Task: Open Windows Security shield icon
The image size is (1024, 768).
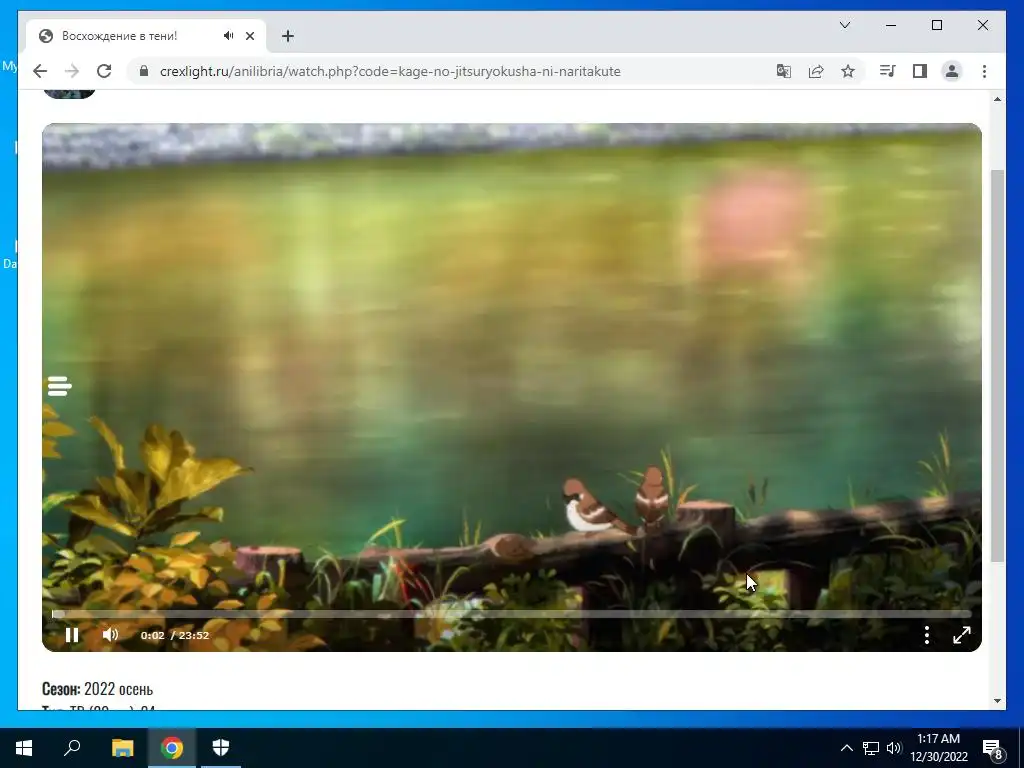Action: point(221,748)
